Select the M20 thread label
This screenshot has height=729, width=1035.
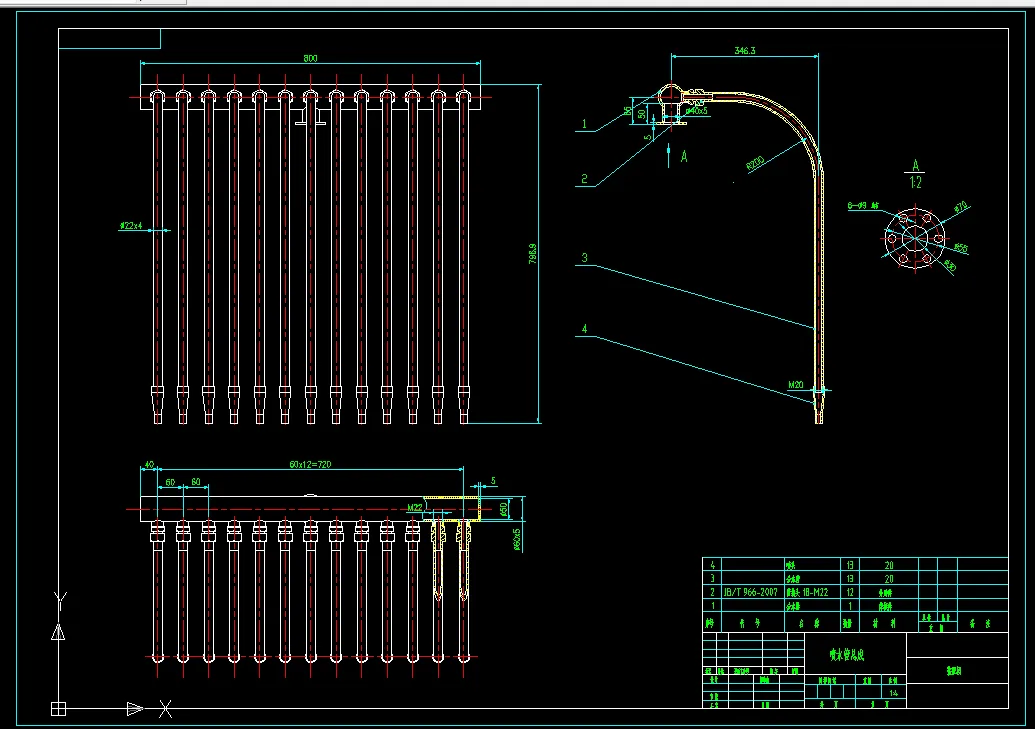pos(796,384)
